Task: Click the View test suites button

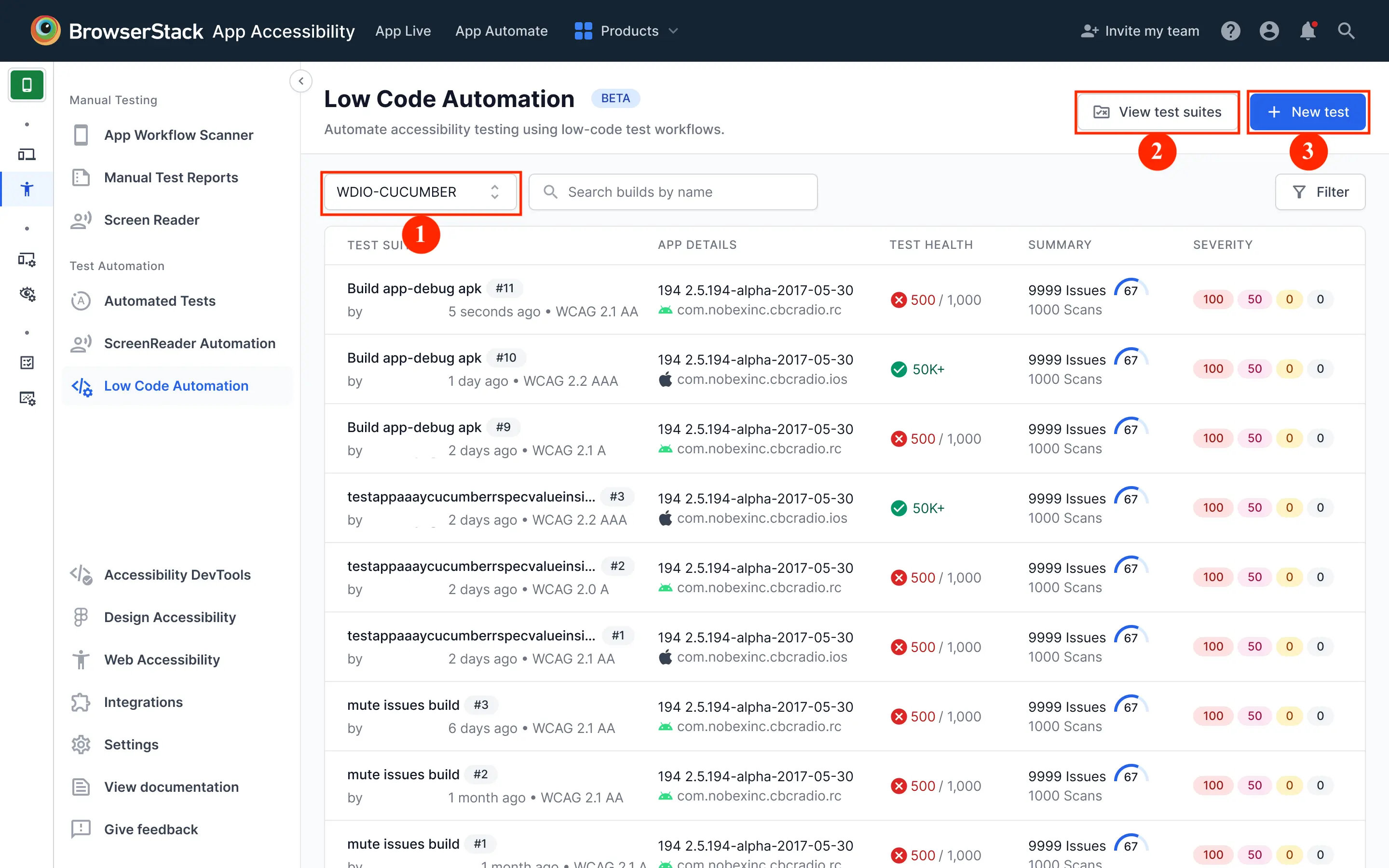Action: [1157, 112]
